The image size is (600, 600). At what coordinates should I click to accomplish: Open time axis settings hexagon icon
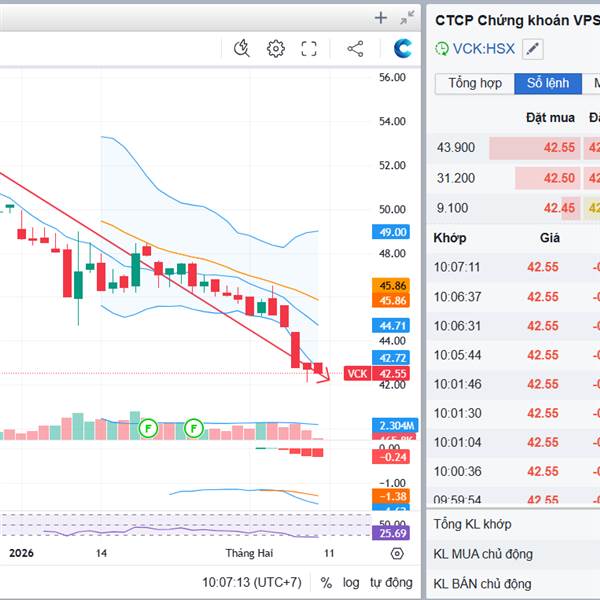click(x=397, y=553)
